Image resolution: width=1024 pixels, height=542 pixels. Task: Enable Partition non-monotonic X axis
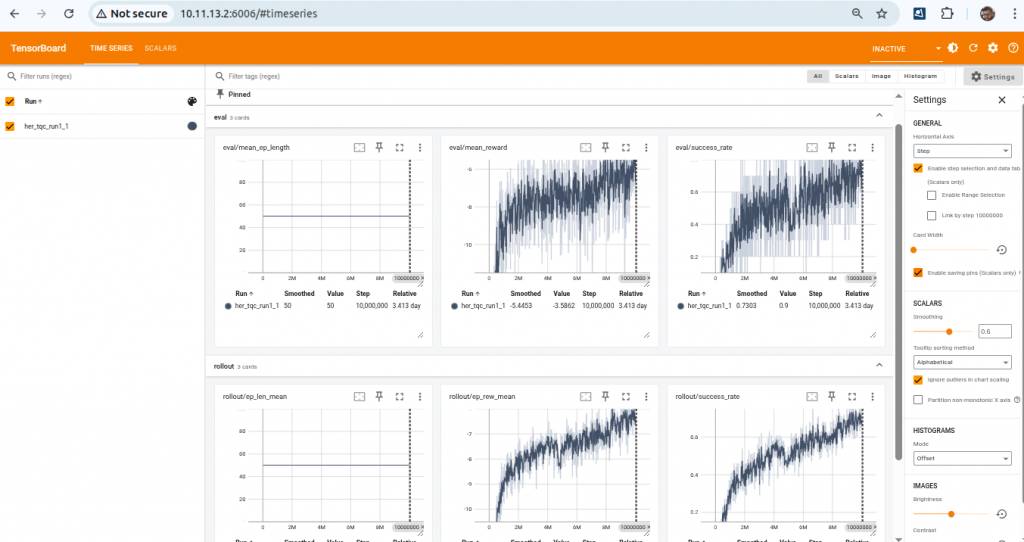pyautogui.click(x=918, y=400)
